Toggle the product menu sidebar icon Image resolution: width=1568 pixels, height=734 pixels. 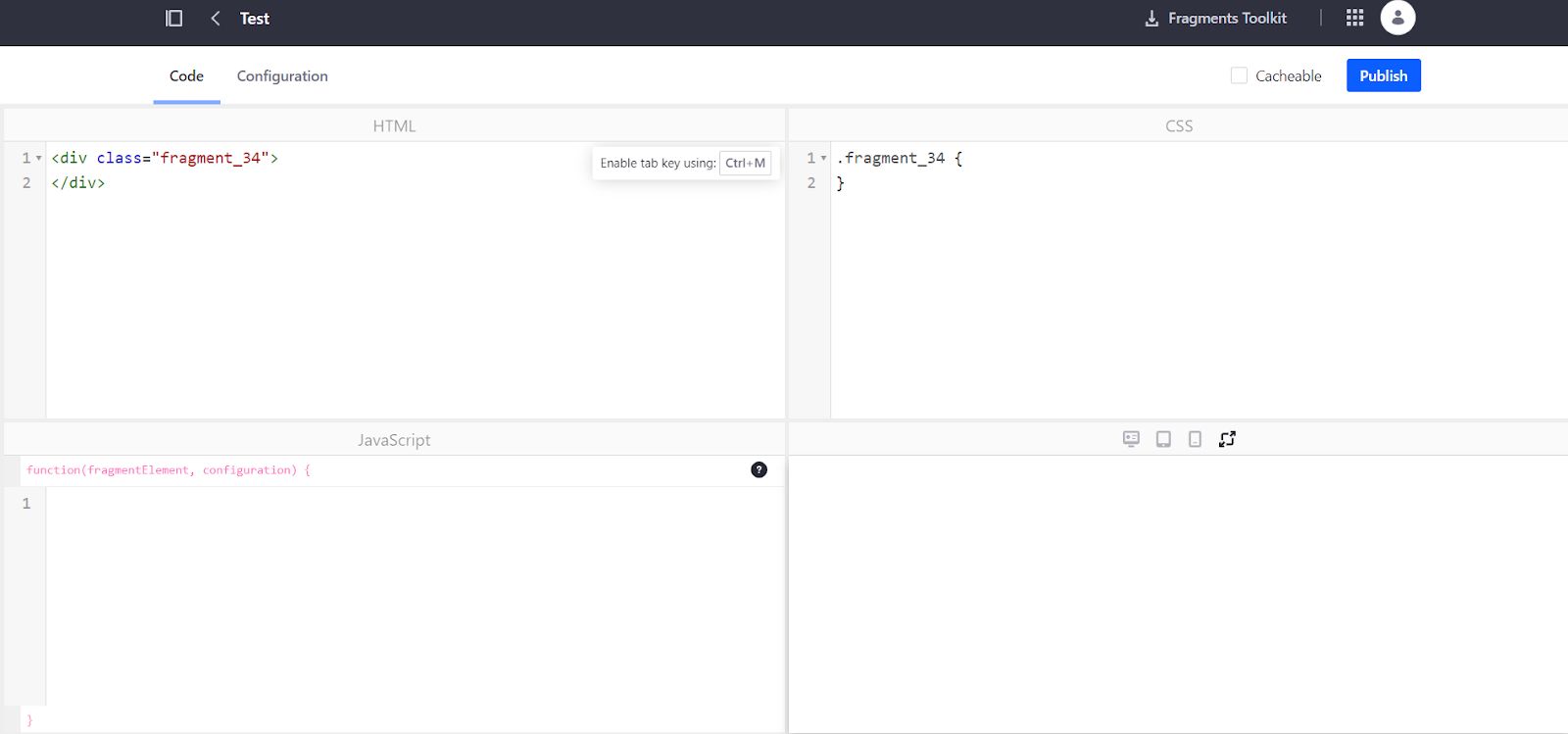(x=174, y=18)
